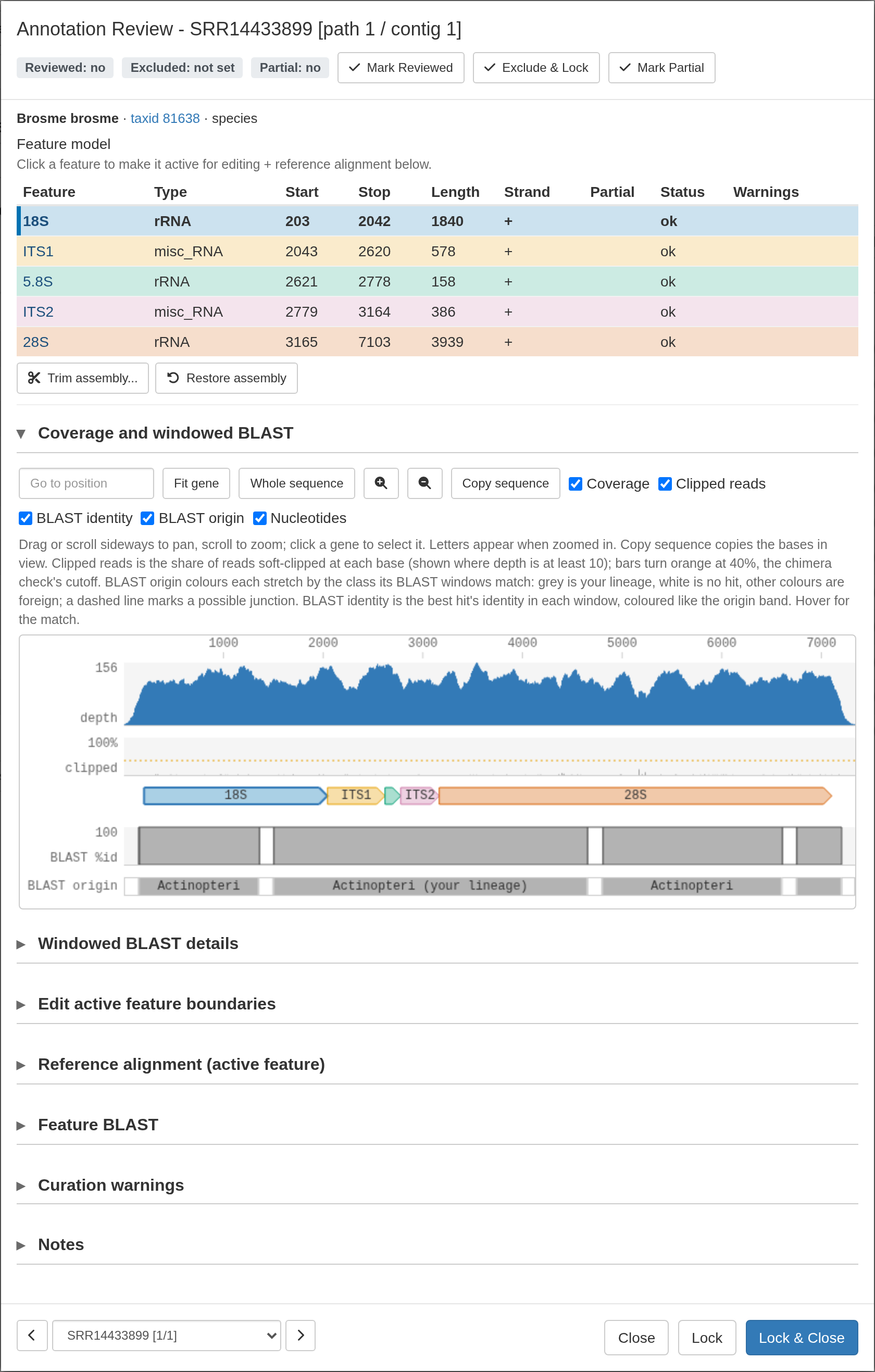875x1372 pixels.
Task: Select the 28S gene arrow in the track
Action: click(x=635, y=795)
